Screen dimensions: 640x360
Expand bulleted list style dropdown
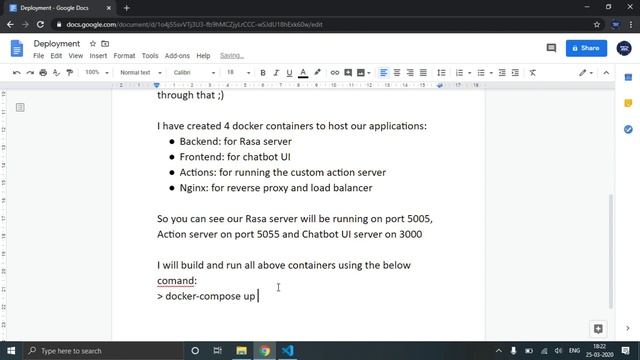tap(491, 73)
